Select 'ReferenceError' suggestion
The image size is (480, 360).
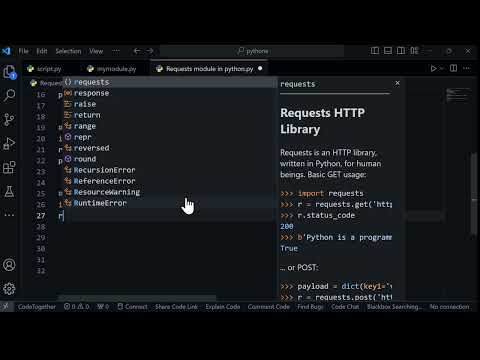pyautogui.click(x=170, y=181)
